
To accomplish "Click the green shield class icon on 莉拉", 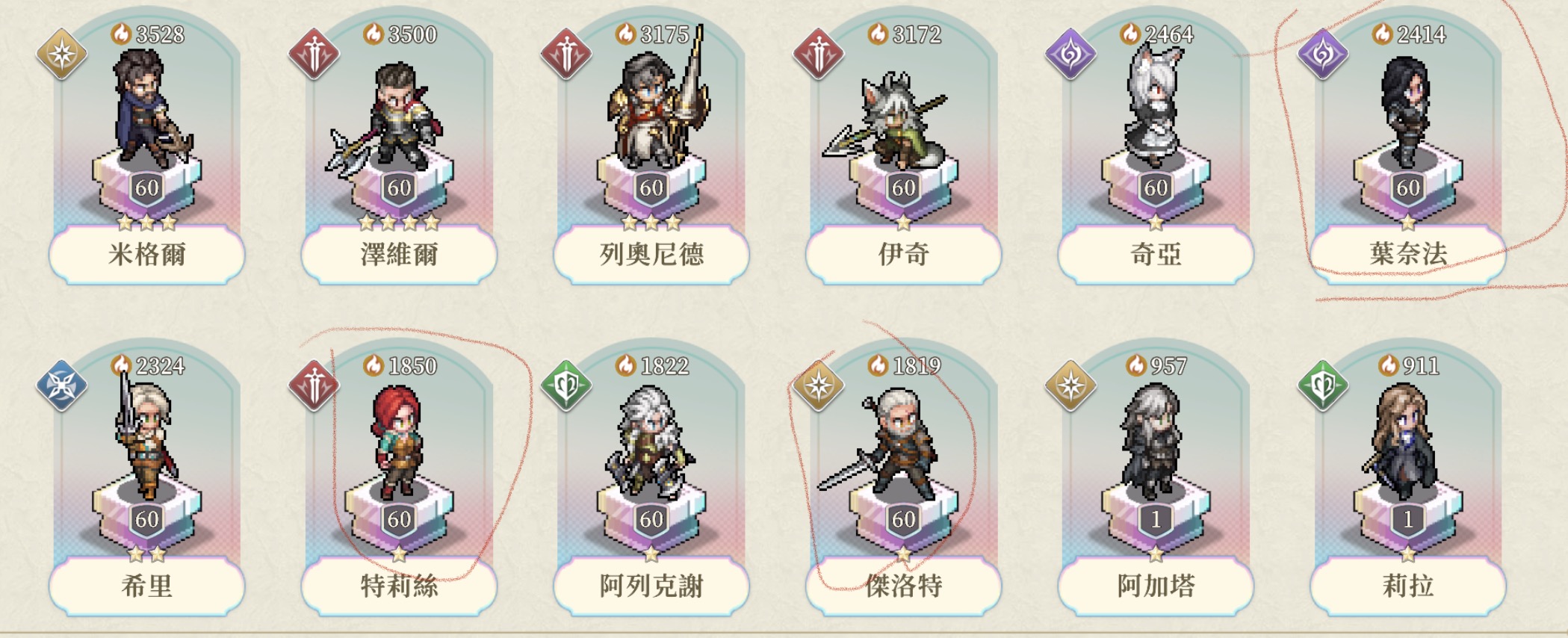I will tap(1323, 385).
